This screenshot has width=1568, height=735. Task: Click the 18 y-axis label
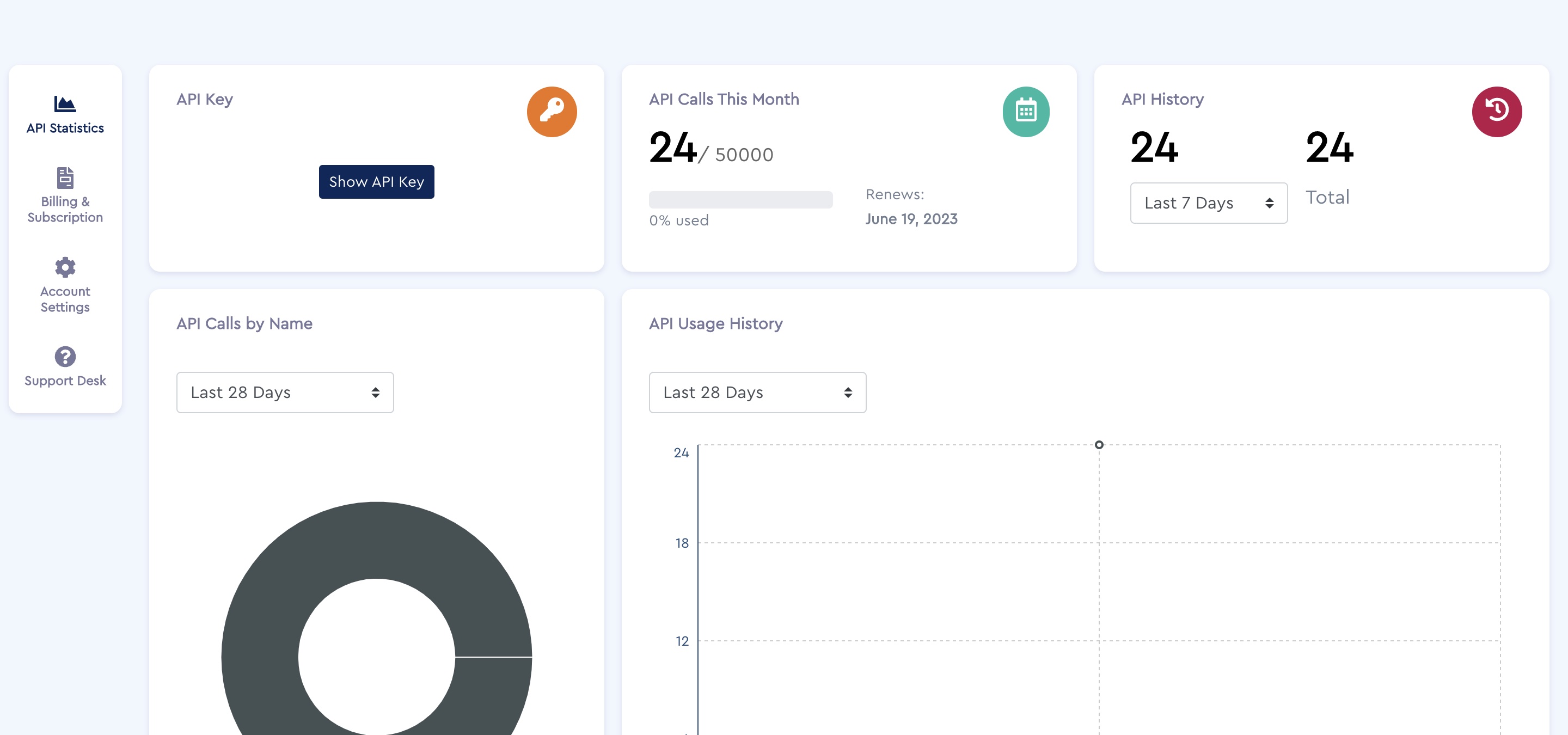point(682,543)
